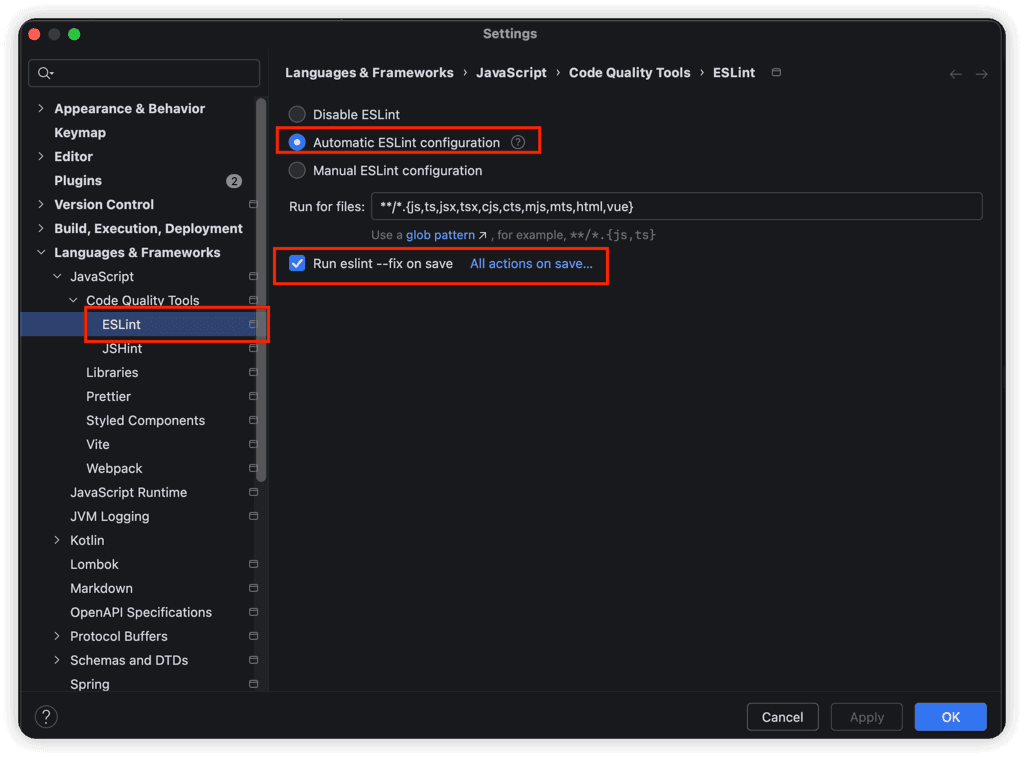1024x757 pixels.
Task: Navigate back with the left arrow
Action: pos(955,74)
